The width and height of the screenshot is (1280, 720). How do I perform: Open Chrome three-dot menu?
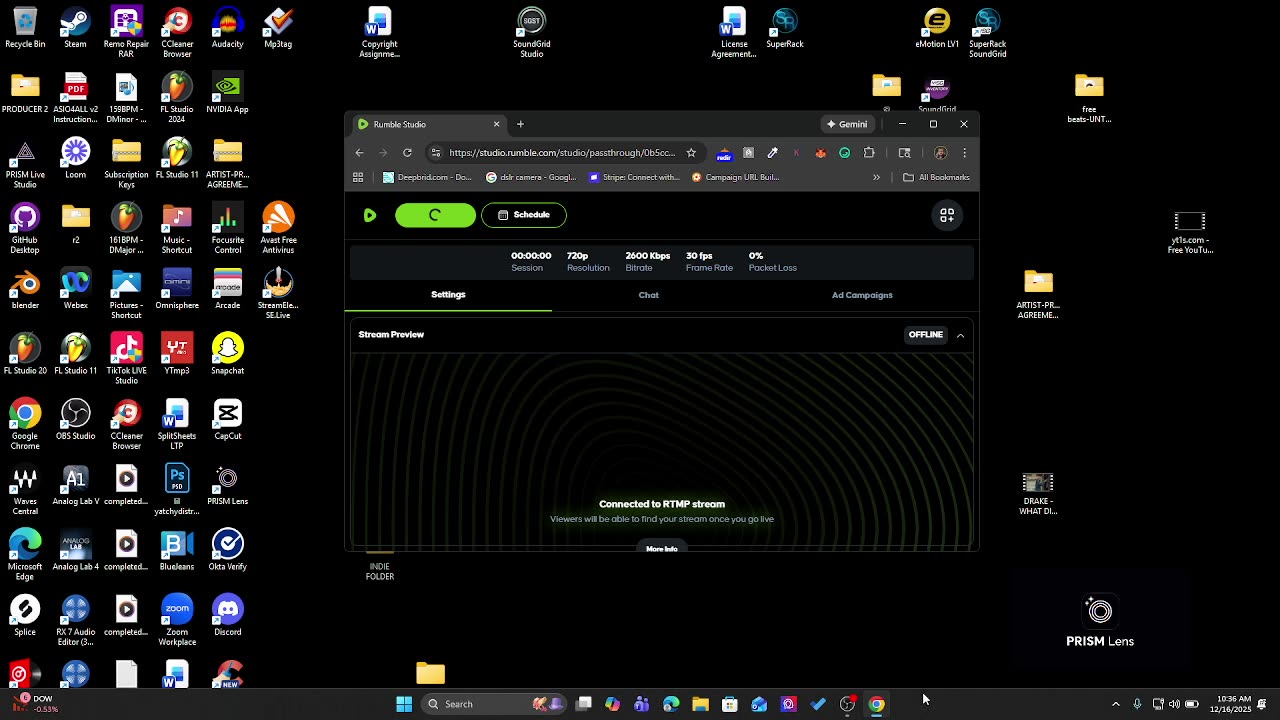964,153
